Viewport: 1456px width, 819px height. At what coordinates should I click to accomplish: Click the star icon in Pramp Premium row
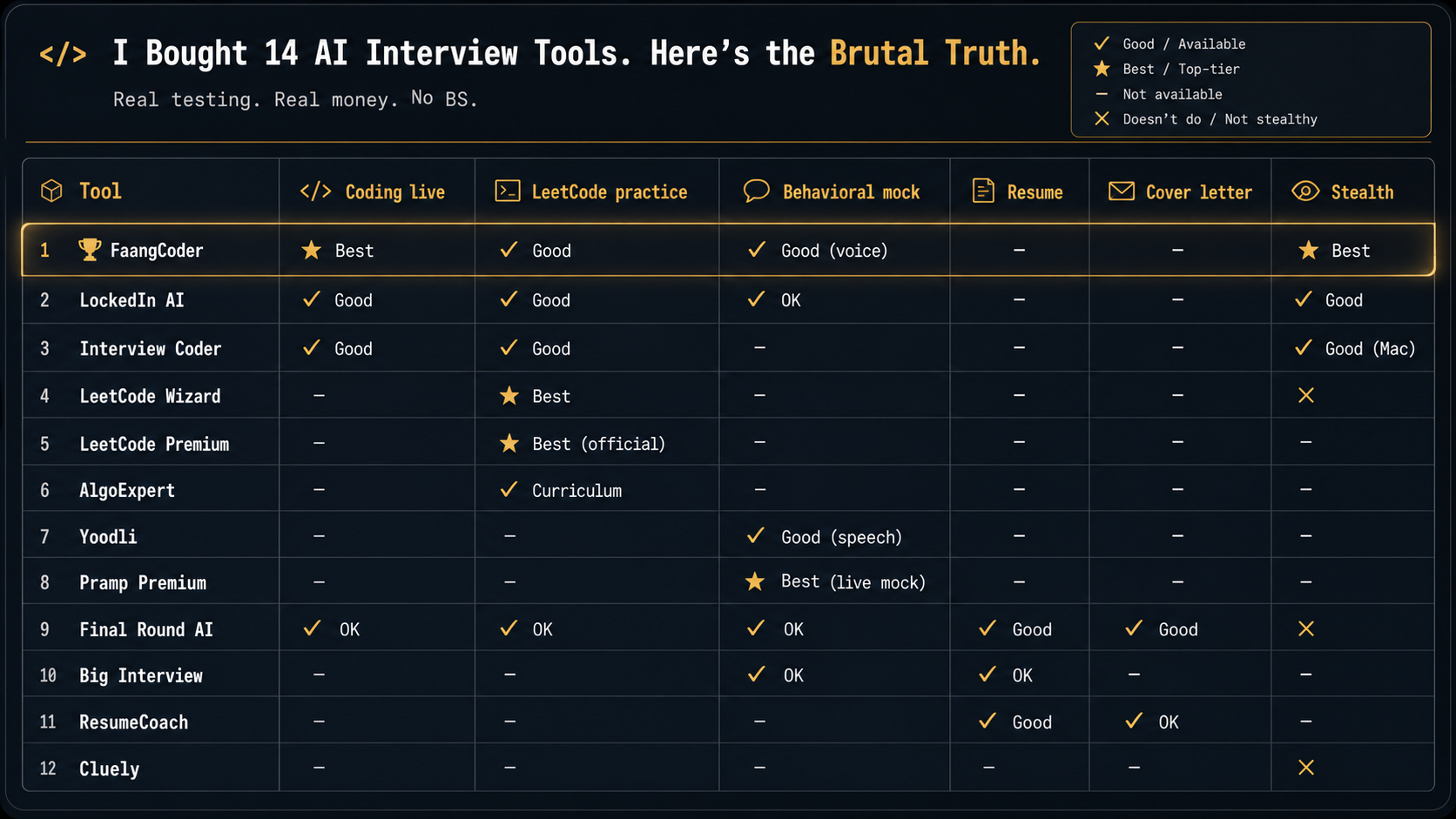pyautogui.click(x=755, y=581)
